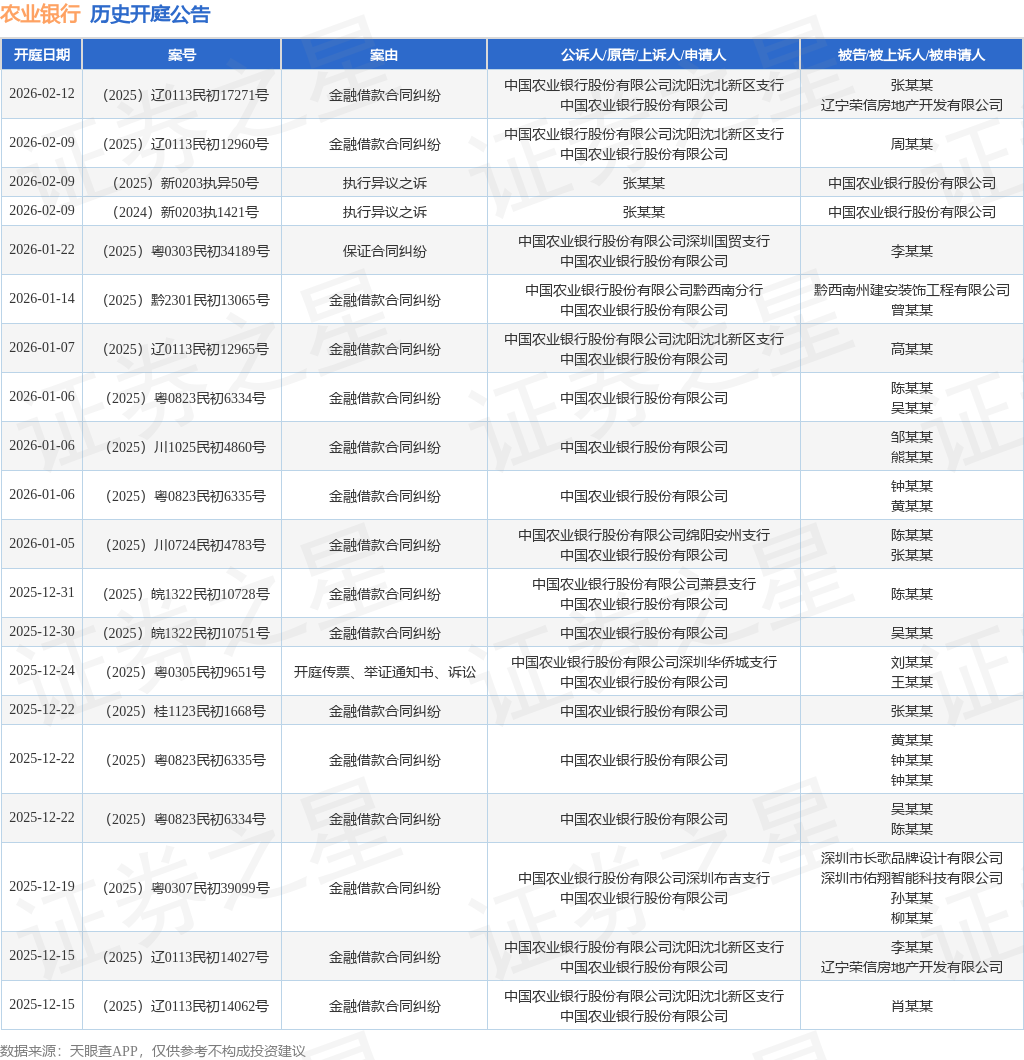Click date cell 2025-12-24
The width and height of the screenshot is (1024, 1060).
[x=42, y=671]
